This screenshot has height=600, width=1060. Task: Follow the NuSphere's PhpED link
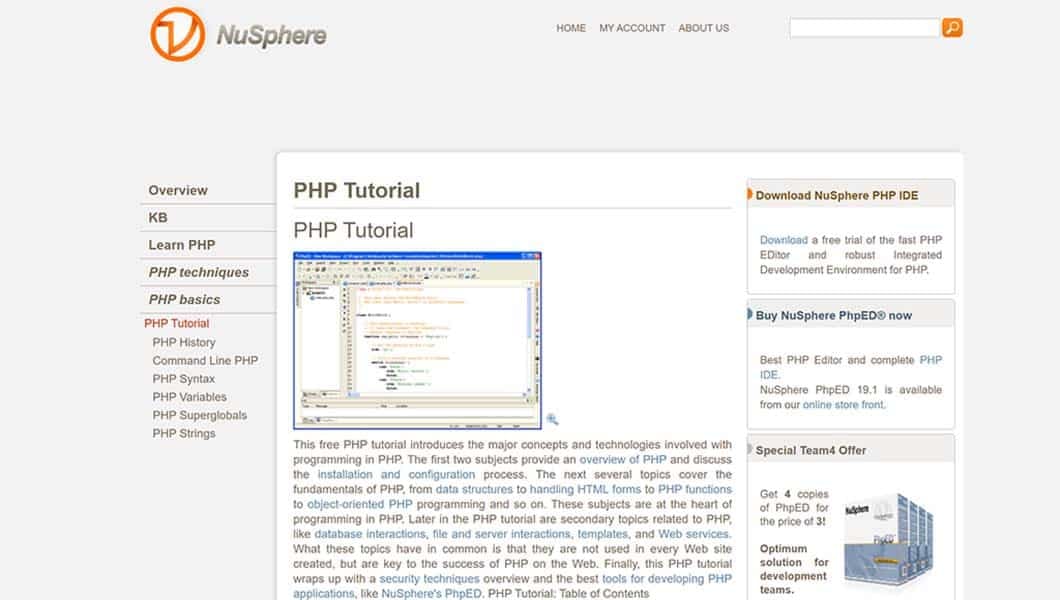click(431, 593)
